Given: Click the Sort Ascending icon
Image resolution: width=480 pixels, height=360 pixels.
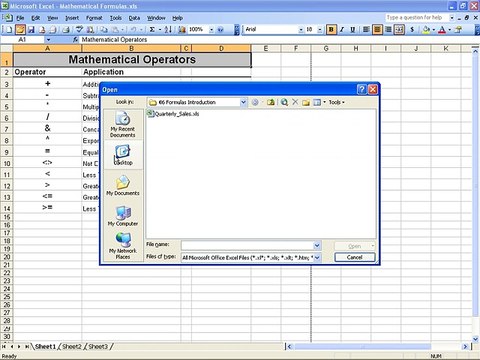Looking at the screenshot, I should (x=168, y=30).
